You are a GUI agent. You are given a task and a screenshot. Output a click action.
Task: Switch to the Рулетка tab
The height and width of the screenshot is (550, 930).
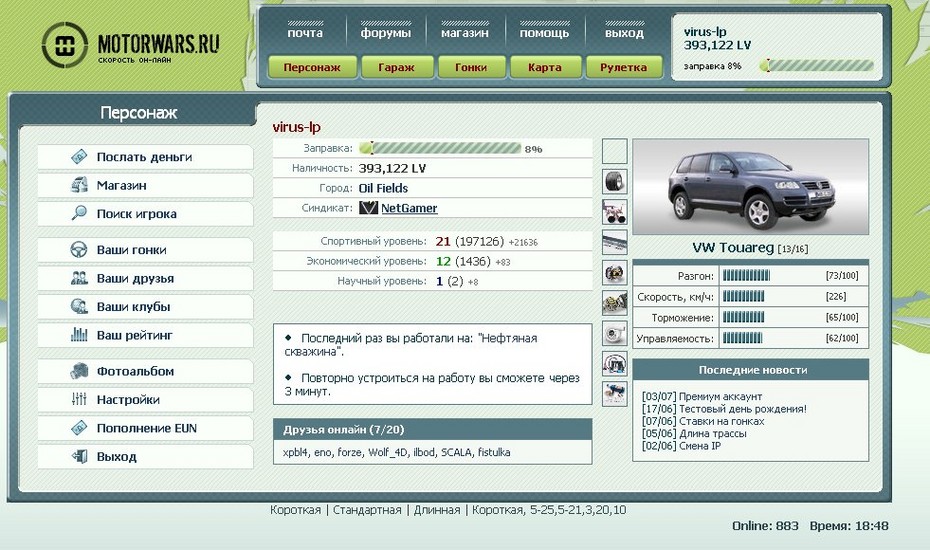pos(624,67)
